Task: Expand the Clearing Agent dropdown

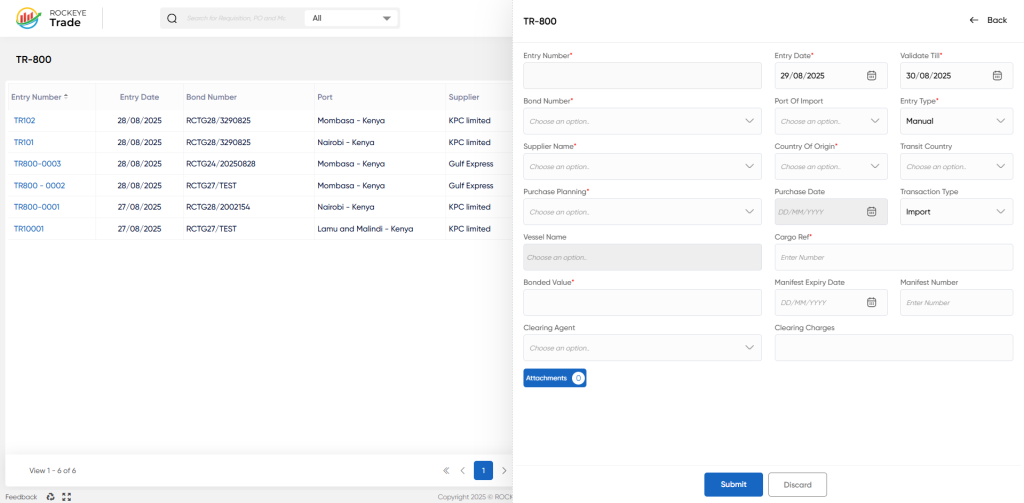Action: pyautogui.click(x=642, y=348)
